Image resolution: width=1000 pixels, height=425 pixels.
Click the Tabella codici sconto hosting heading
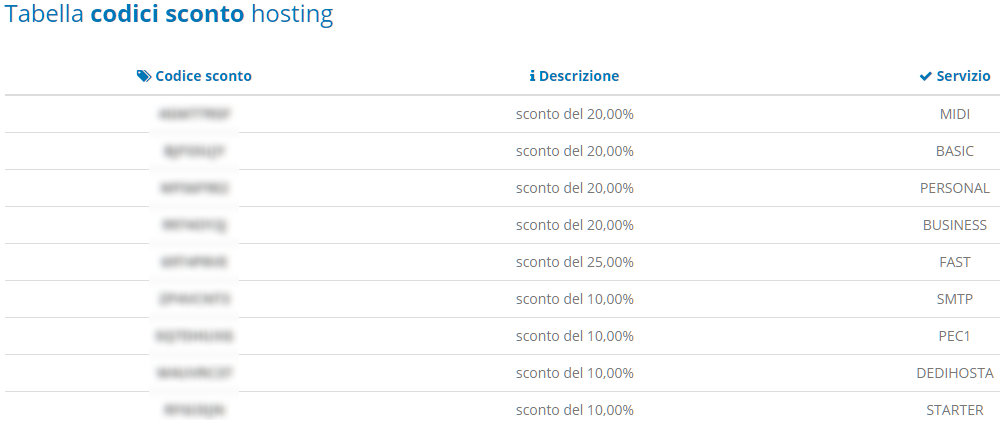(x=169, y=14)
